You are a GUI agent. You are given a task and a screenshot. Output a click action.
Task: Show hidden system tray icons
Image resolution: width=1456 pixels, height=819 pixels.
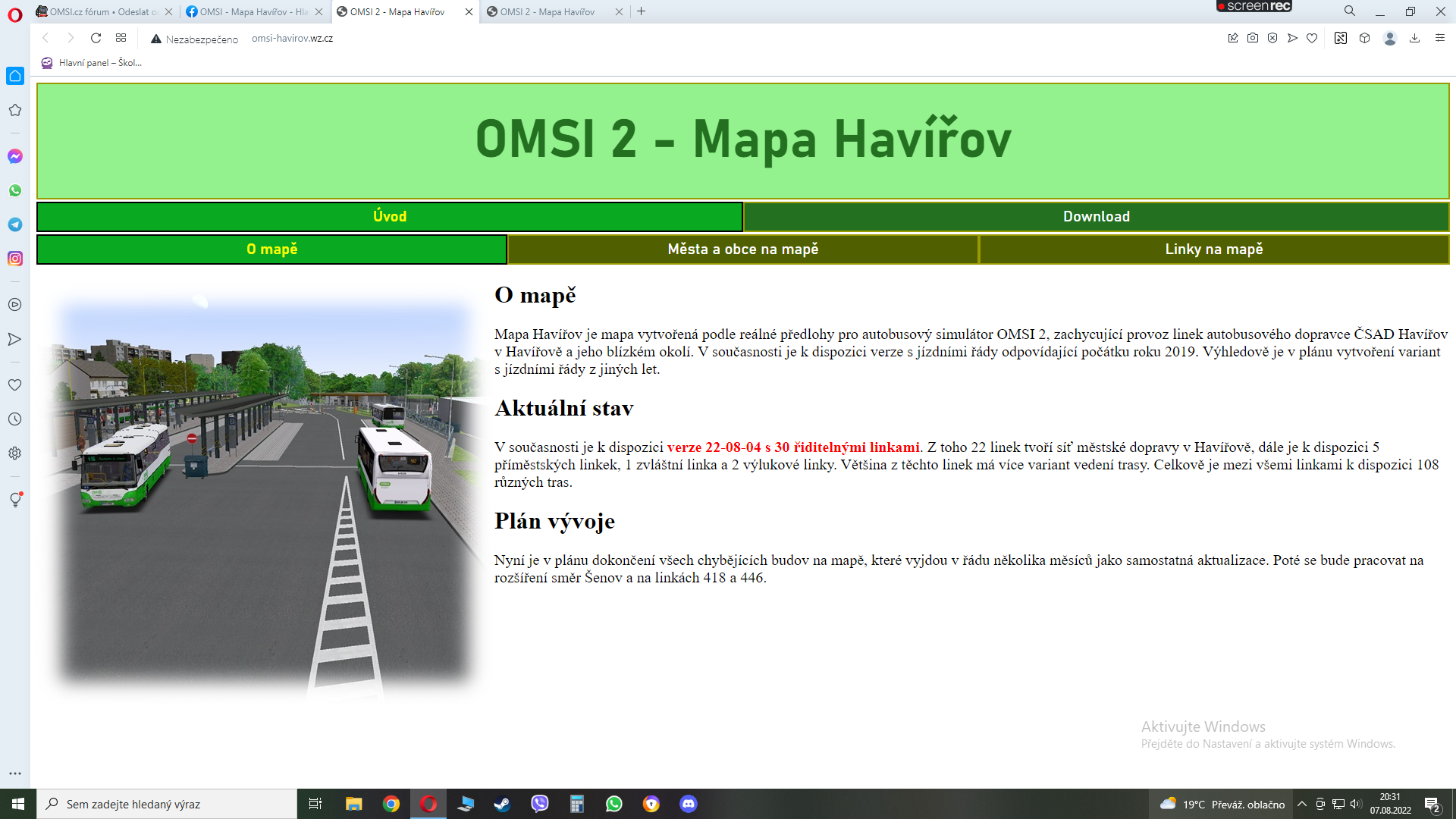[x=1302, y=804]
